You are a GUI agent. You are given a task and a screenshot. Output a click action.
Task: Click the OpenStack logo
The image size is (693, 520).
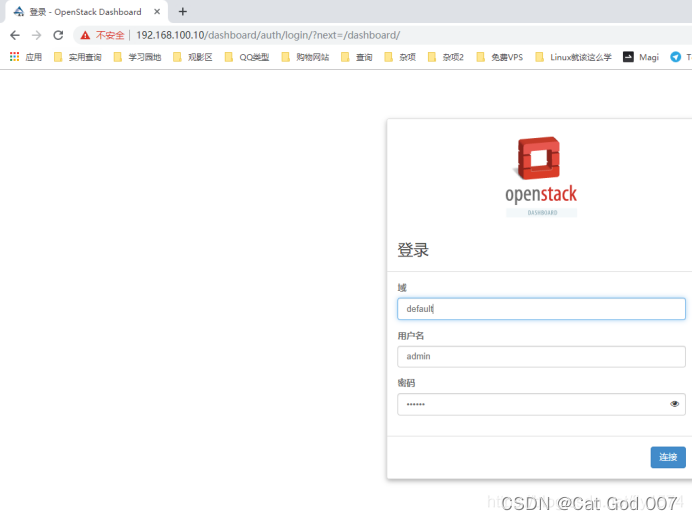[541, 177]
